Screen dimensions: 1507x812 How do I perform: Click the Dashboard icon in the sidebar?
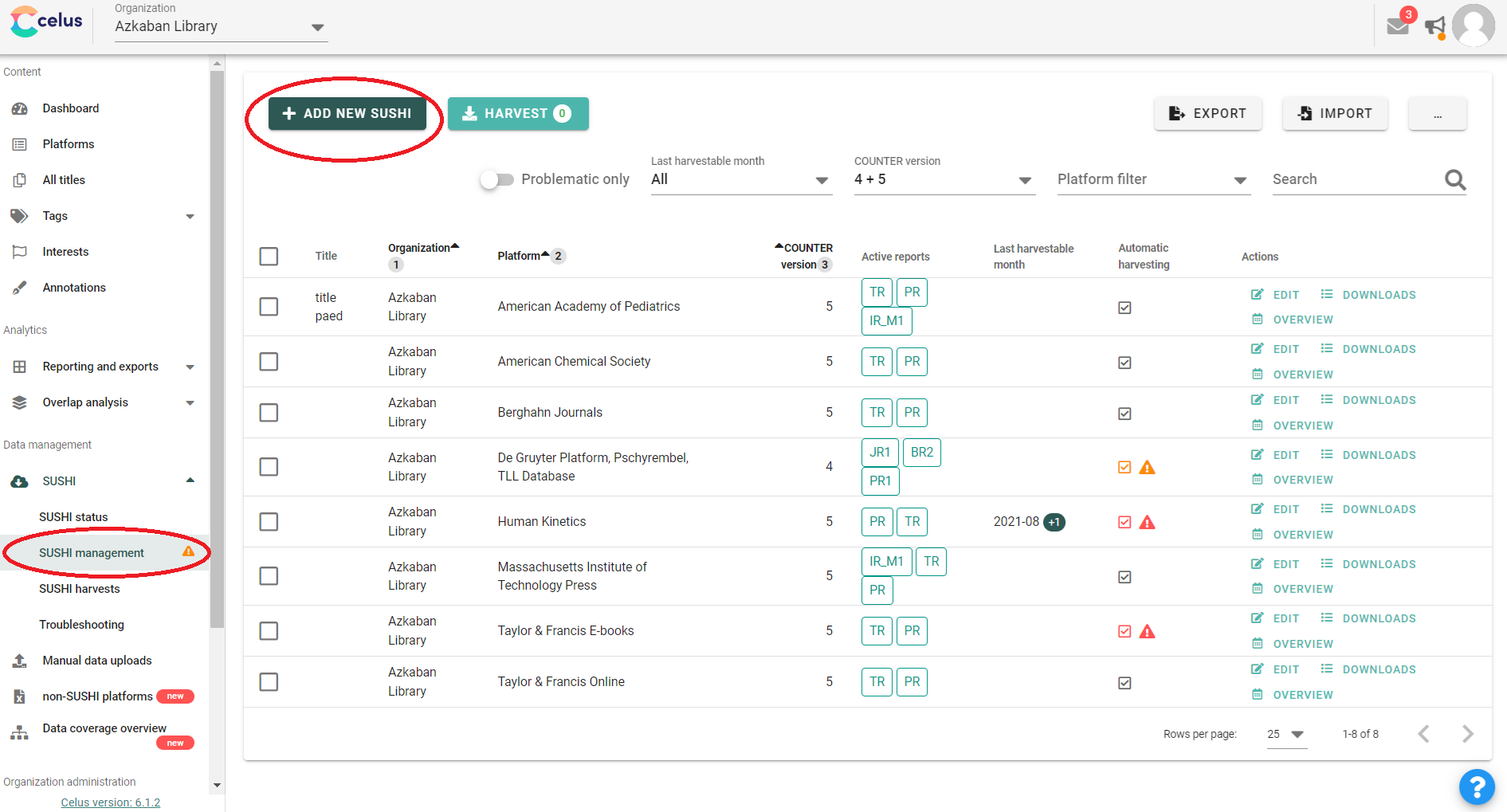click(x=20, y=108)
